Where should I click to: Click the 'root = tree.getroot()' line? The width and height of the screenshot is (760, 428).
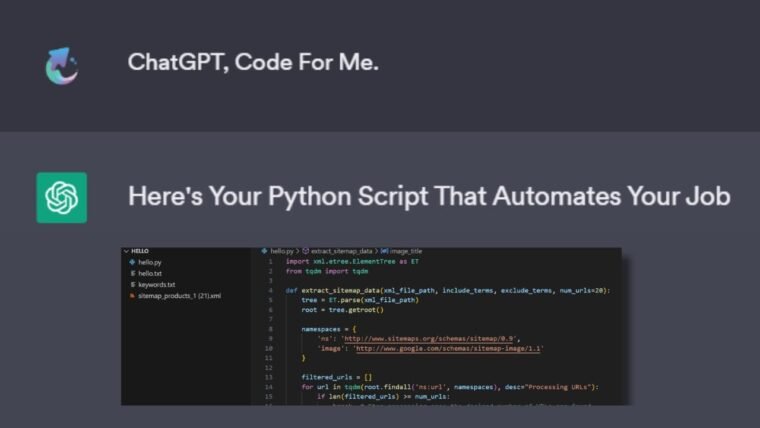342,310
